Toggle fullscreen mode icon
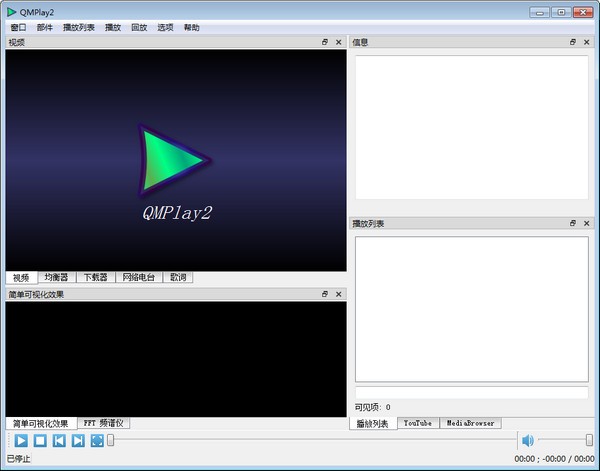Image resolution: width=600 pixels, height=471 pixels. click(x=97, y=441)
